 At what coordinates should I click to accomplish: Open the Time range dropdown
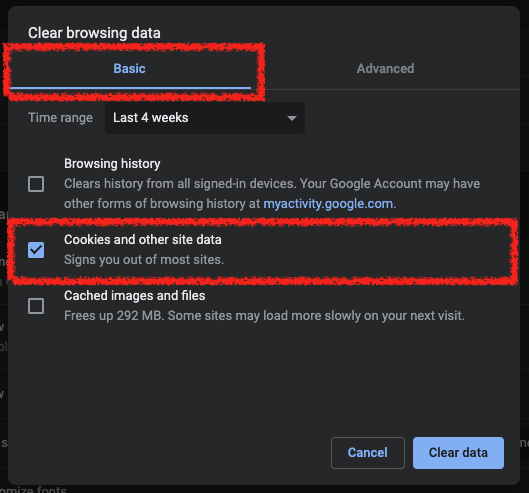205,118
